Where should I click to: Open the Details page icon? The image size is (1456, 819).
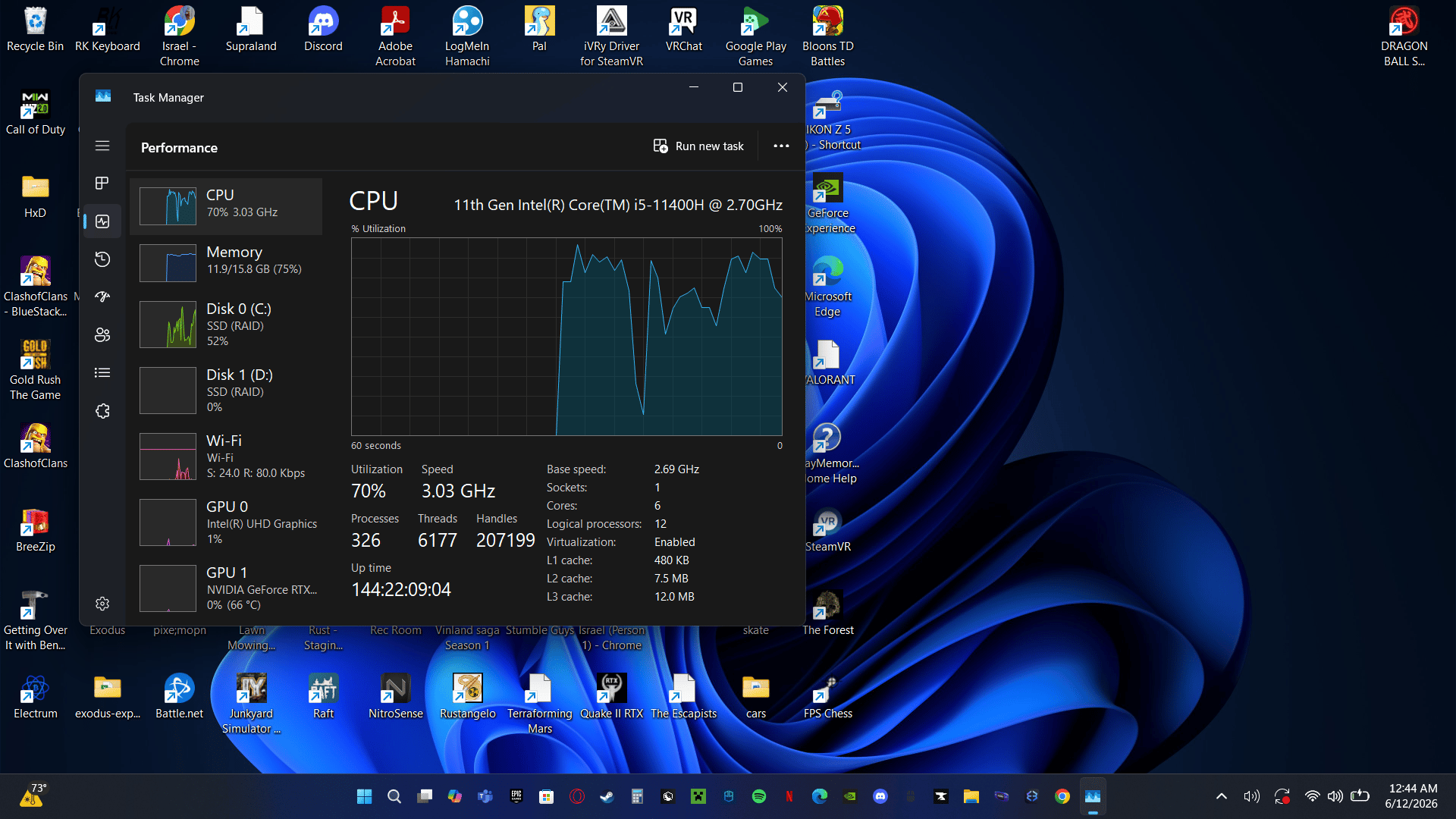102,372
